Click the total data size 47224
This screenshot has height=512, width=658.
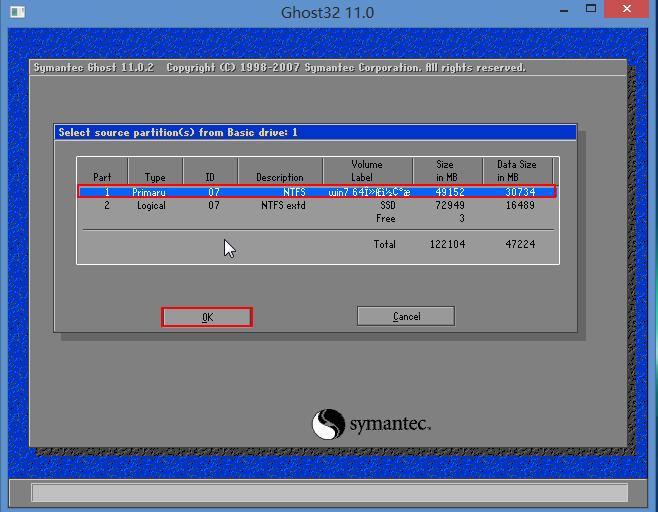(520, 244)
